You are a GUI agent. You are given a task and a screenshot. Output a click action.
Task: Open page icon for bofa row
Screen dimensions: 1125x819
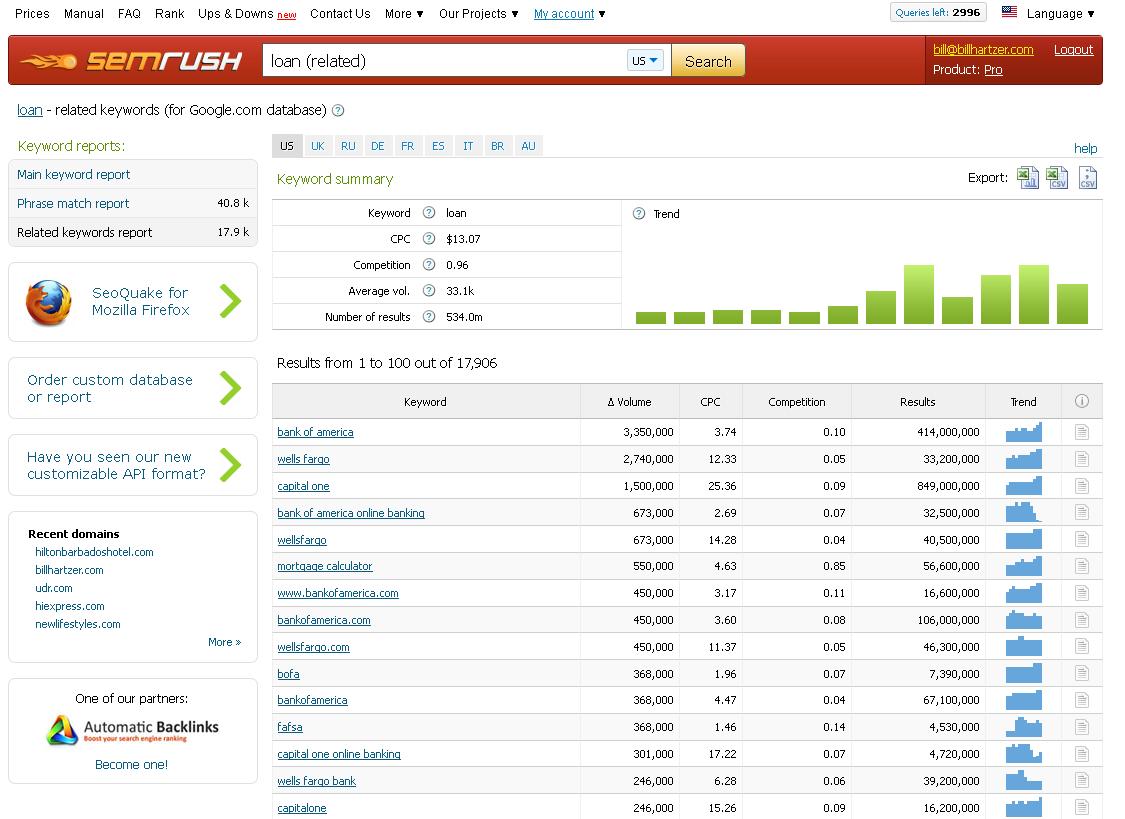pyautogui.click(x=1082, y=673)
